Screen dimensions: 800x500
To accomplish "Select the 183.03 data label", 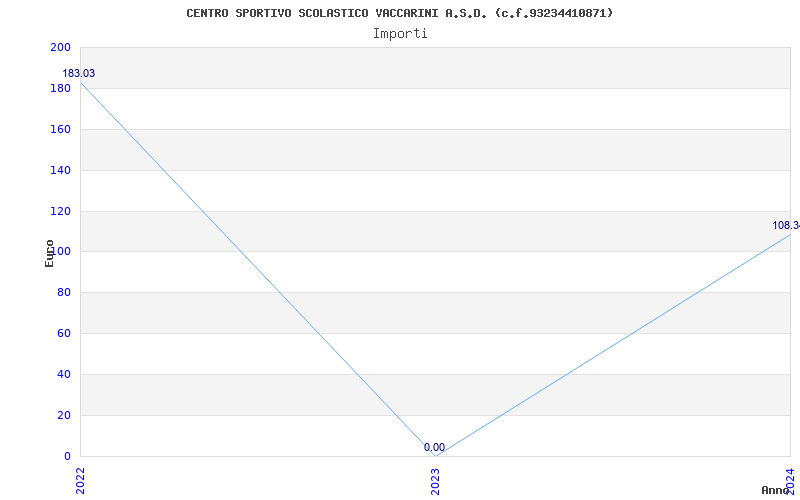I will (79, 73).
